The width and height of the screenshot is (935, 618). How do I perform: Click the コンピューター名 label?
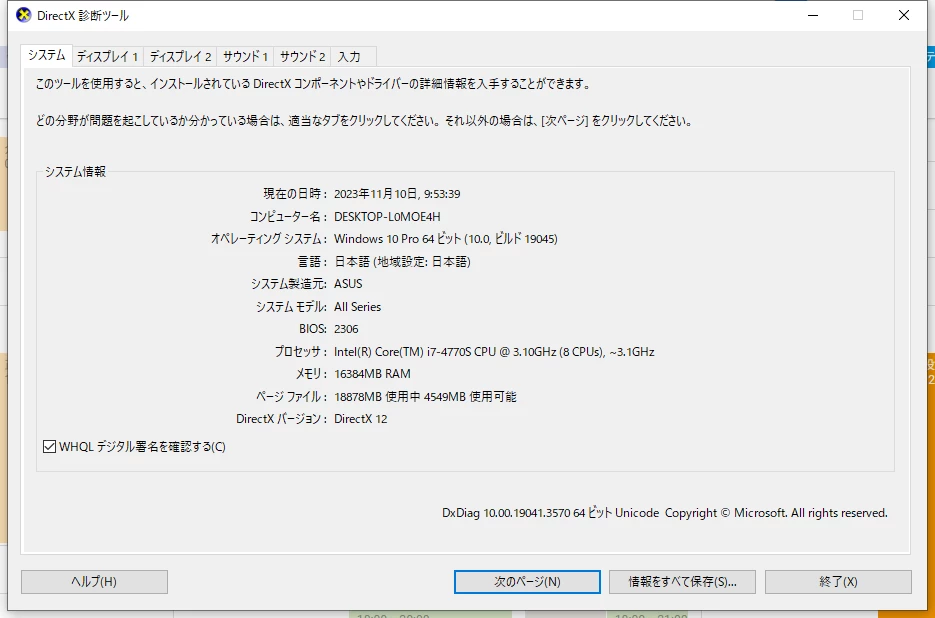pos(289,217)
